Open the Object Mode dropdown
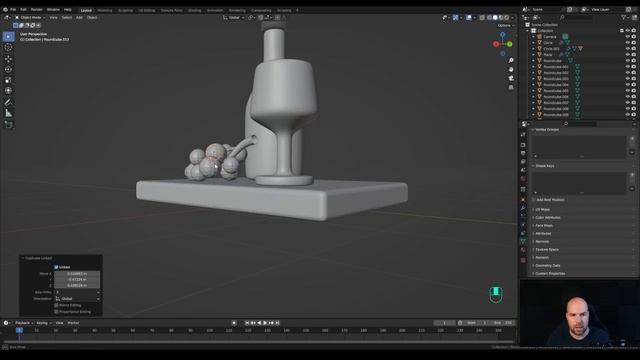Viewport: 640px width, 360px height. [30, 18]
